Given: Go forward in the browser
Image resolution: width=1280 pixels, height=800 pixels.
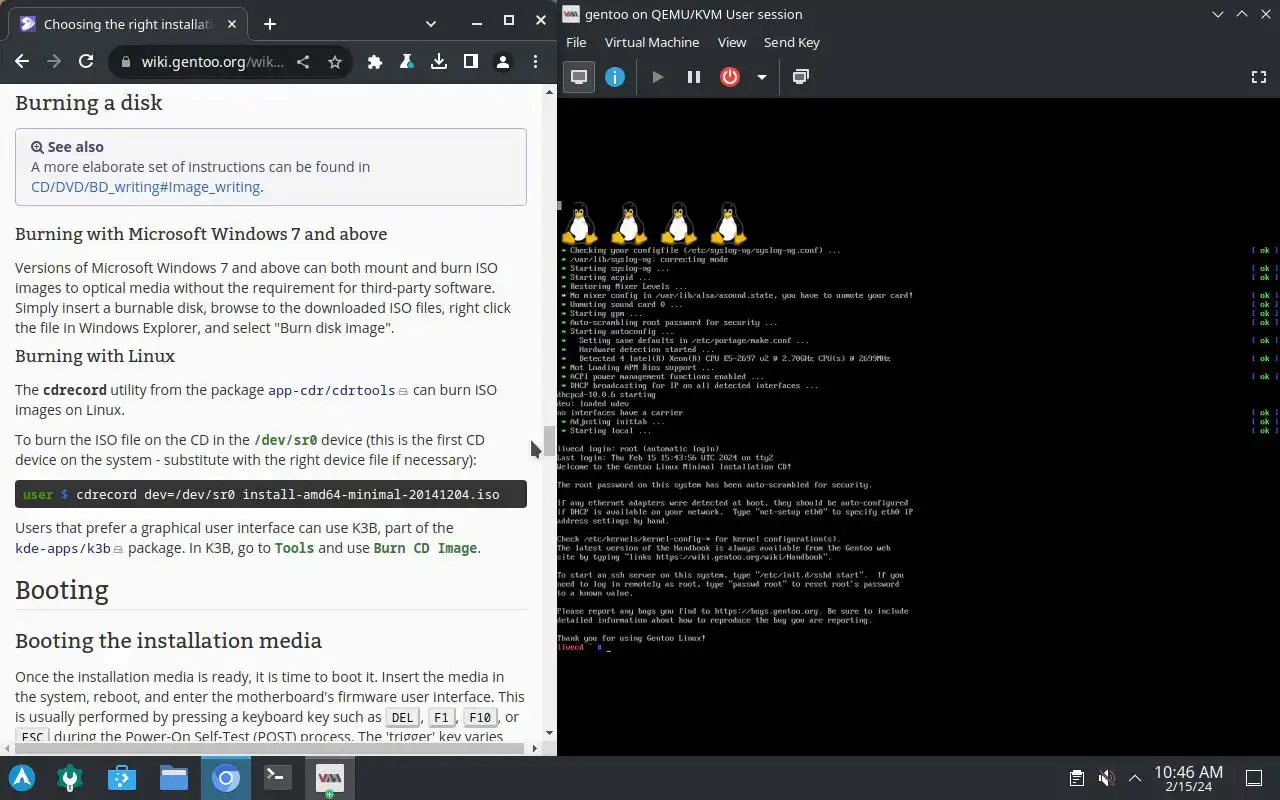Looking at the screenshot, I should coord(54,62).
